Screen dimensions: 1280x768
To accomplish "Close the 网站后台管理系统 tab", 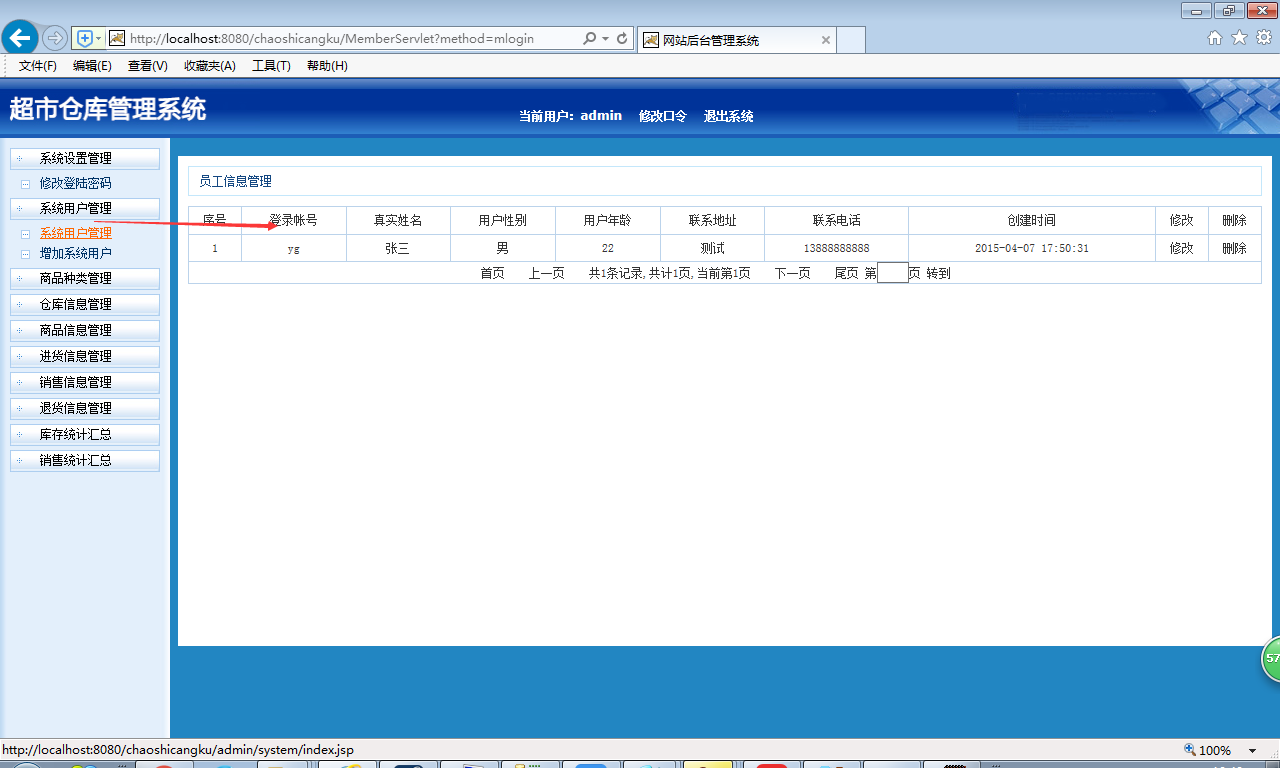I will 825,40.
